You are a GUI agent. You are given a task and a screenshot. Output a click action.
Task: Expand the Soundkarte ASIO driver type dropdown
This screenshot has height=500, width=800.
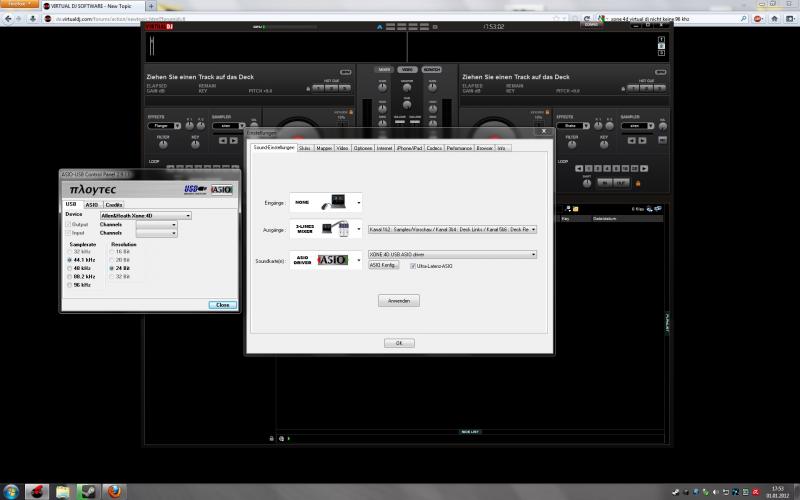359,260
